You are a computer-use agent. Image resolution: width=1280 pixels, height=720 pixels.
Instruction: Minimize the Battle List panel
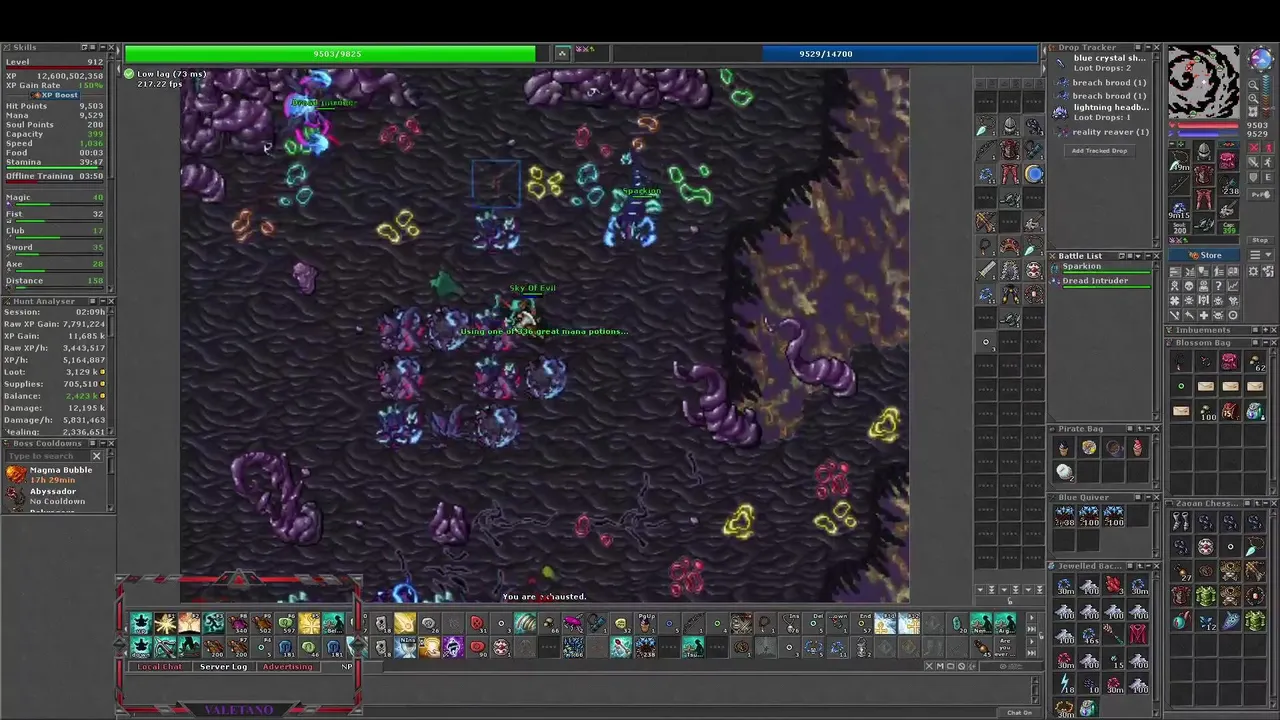pyautogui.click(x=1148, y=256)
